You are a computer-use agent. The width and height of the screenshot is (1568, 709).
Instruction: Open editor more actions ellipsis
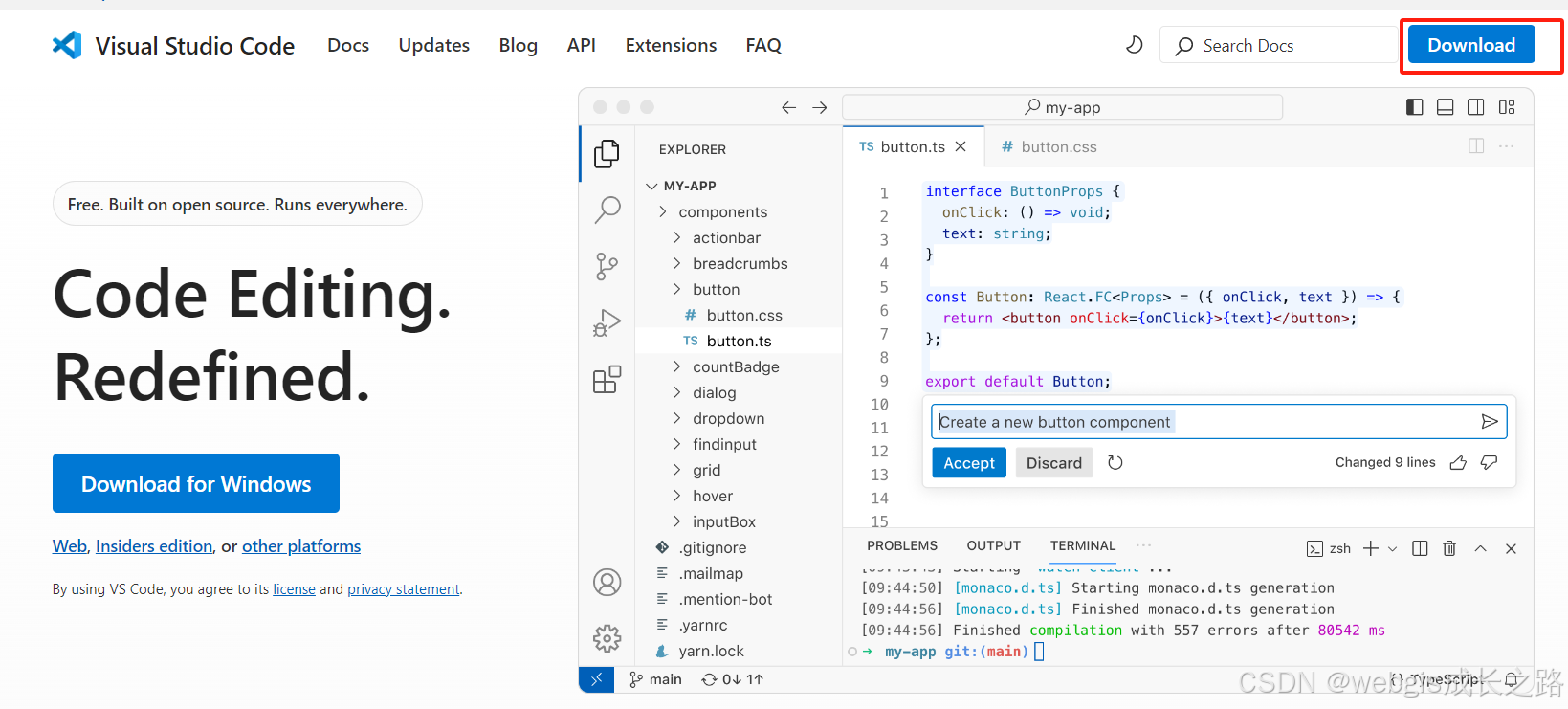pyautogui.click(x=1507, y=146)
